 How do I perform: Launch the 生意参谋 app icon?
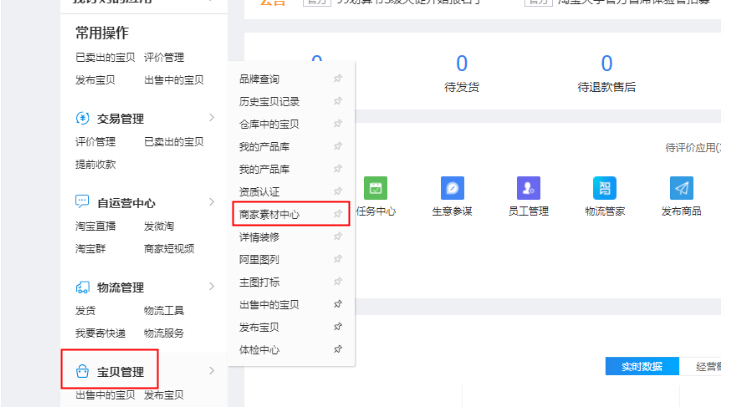452,188
